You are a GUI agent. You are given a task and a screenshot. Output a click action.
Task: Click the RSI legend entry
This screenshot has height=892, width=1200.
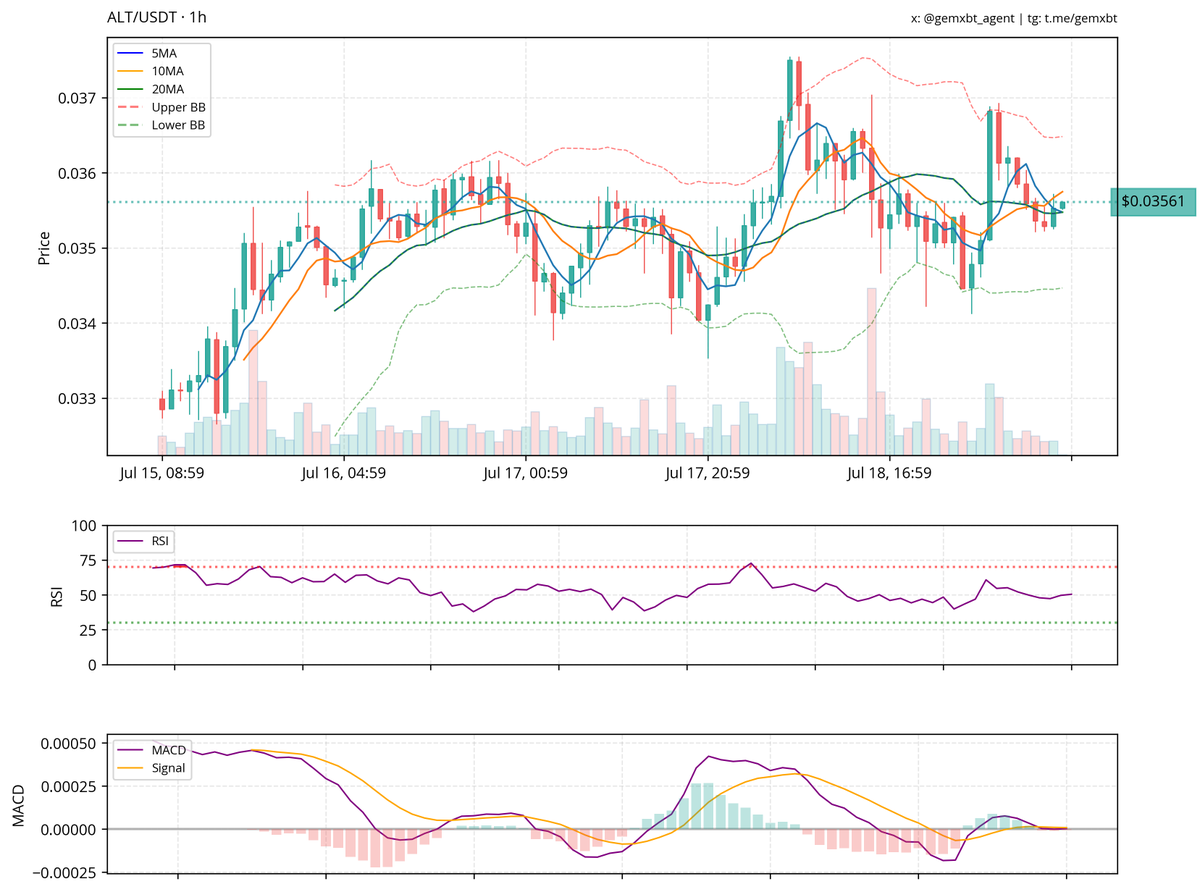click(x=145, y=541)
